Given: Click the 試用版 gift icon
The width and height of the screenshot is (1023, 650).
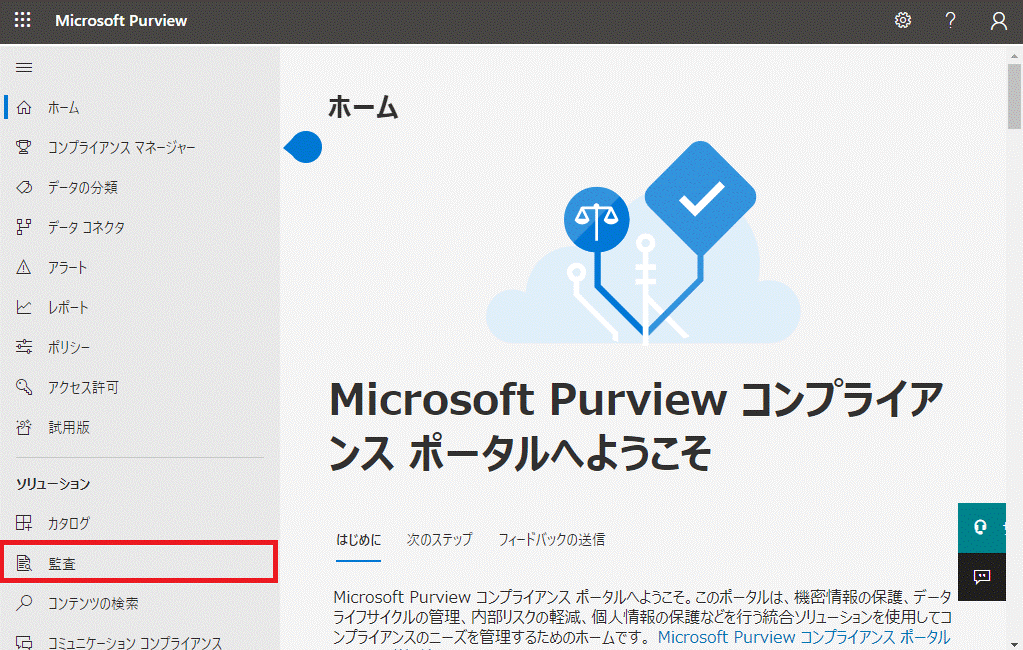Looking at the screenshot, I should point(24,427).
